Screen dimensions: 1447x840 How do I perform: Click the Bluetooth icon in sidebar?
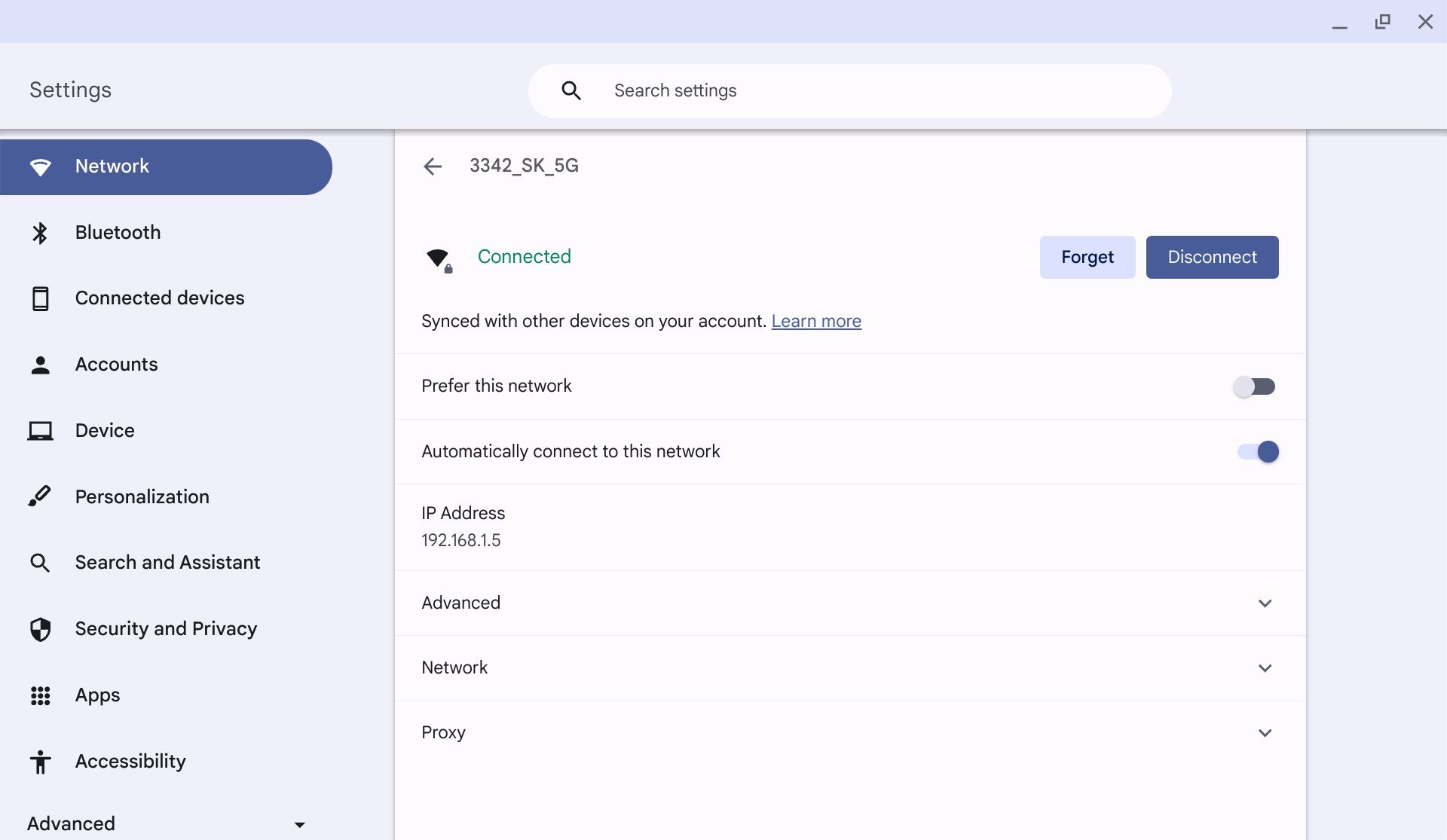(40, 233)
